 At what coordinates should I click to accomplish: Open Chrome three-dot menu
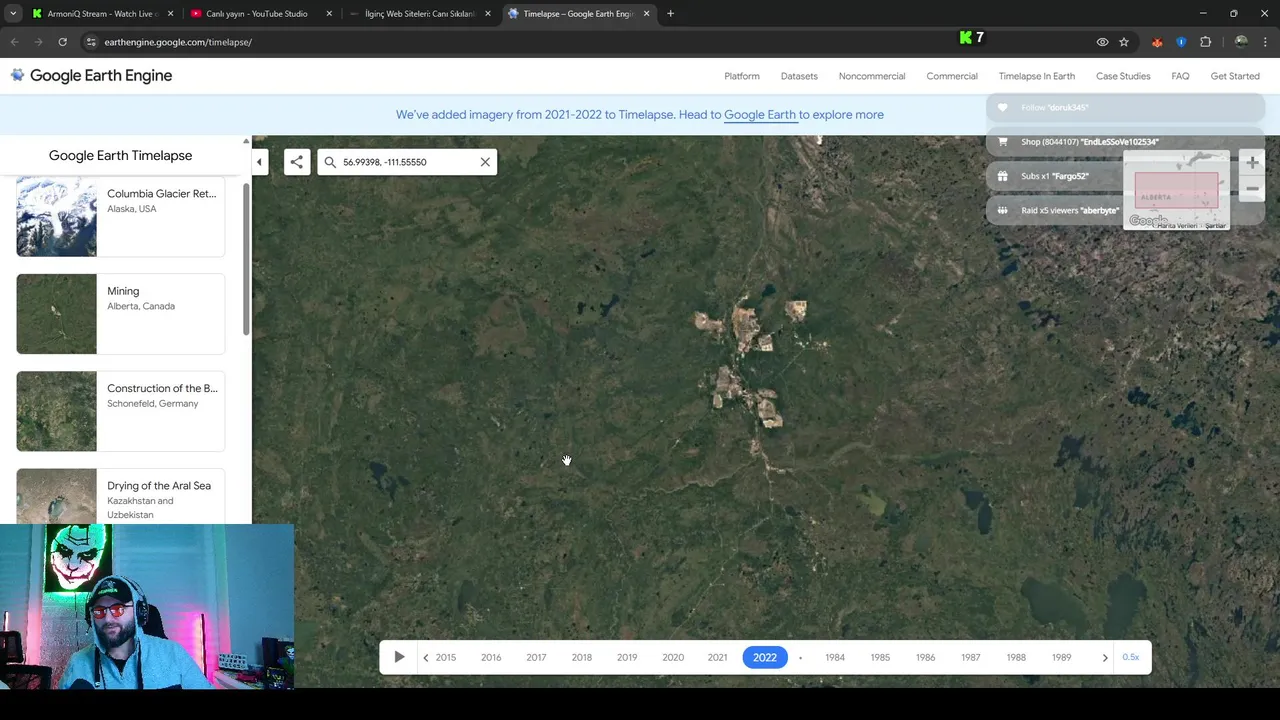(x=1265, y=42)
